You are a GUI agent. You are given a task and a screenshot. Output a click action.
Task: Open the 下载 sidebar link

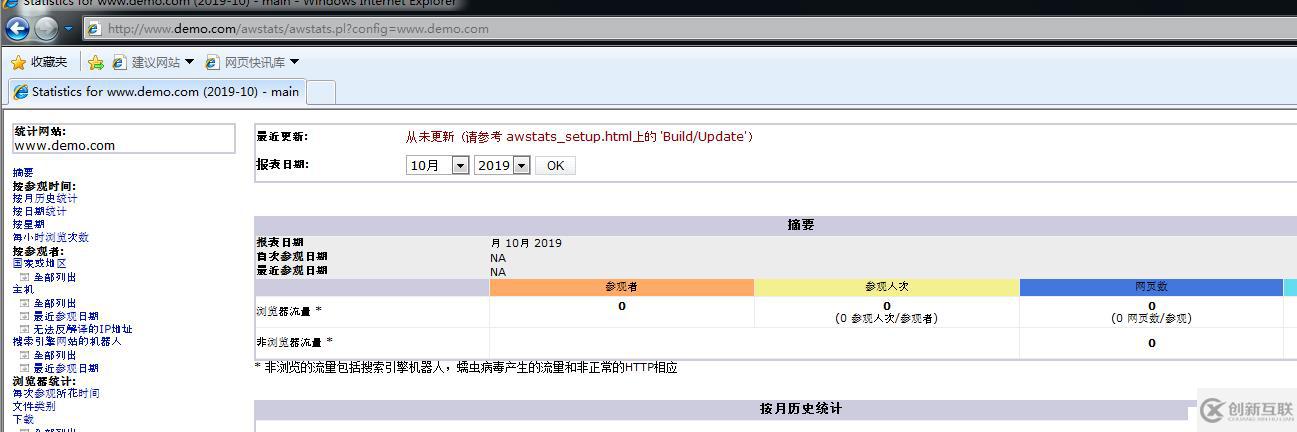pos(23,420)
